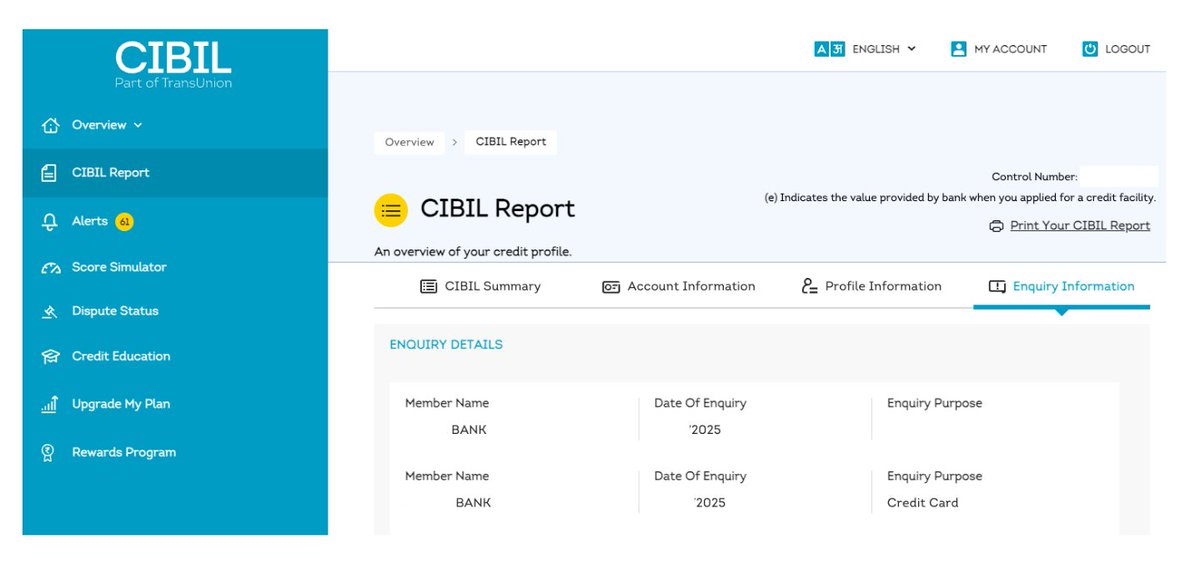Viewport: 1200px width, 575px height.
Task: Click the CIBIL Report breadcrumb
Action: pos(511,142)
